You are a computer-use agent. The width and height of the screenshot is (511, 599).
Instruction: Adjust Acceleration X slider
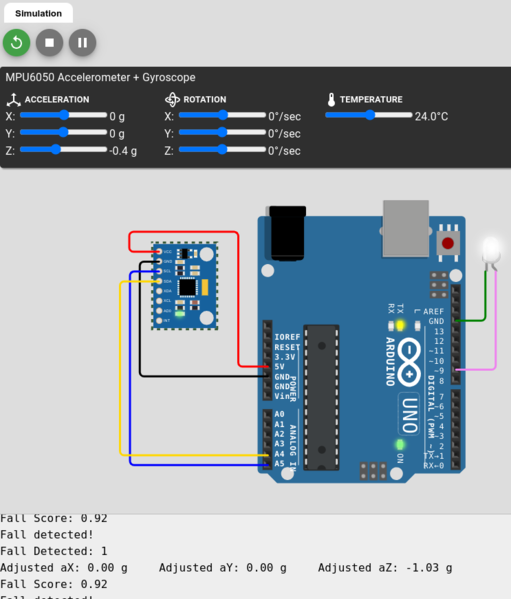tap(63, 115)
